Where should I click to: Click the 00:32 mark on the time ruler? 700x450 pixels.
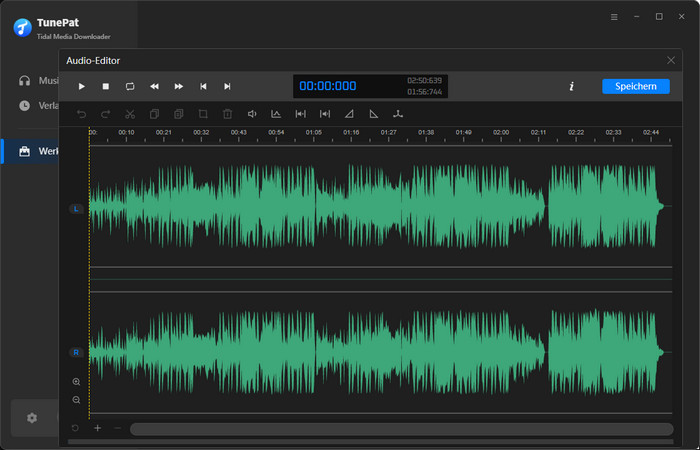click(x=201, y=133)
